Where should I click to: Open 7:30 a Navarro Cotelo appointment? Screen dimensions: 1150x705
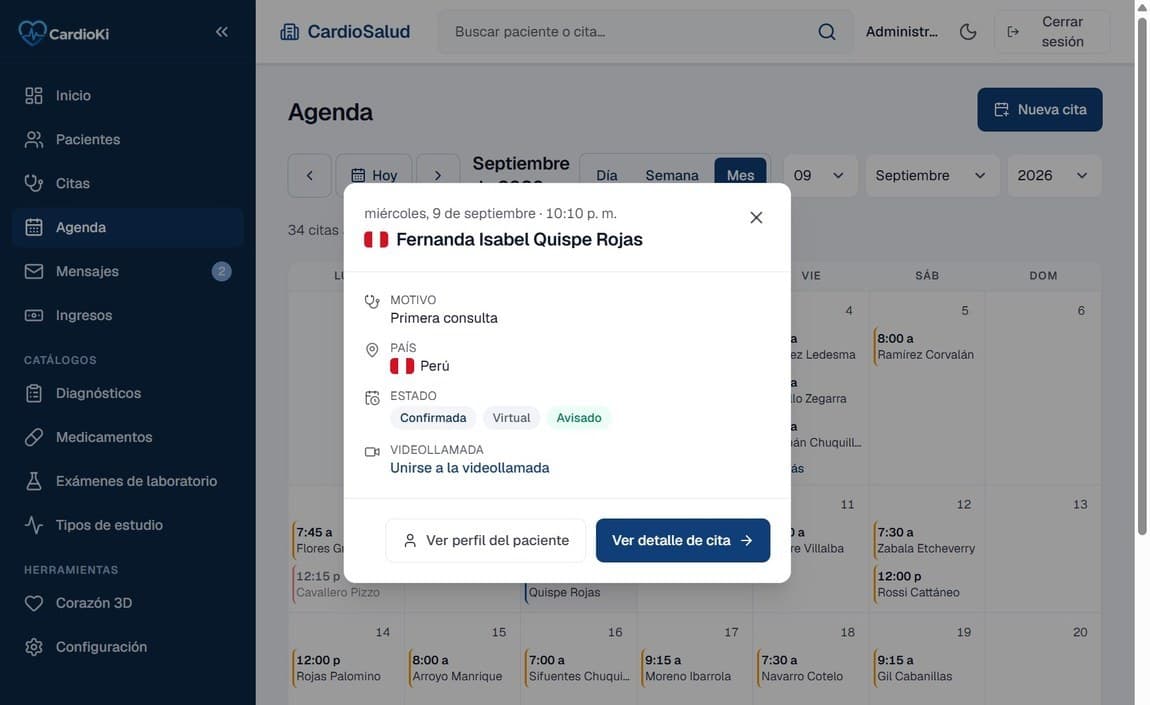(810, 668)
